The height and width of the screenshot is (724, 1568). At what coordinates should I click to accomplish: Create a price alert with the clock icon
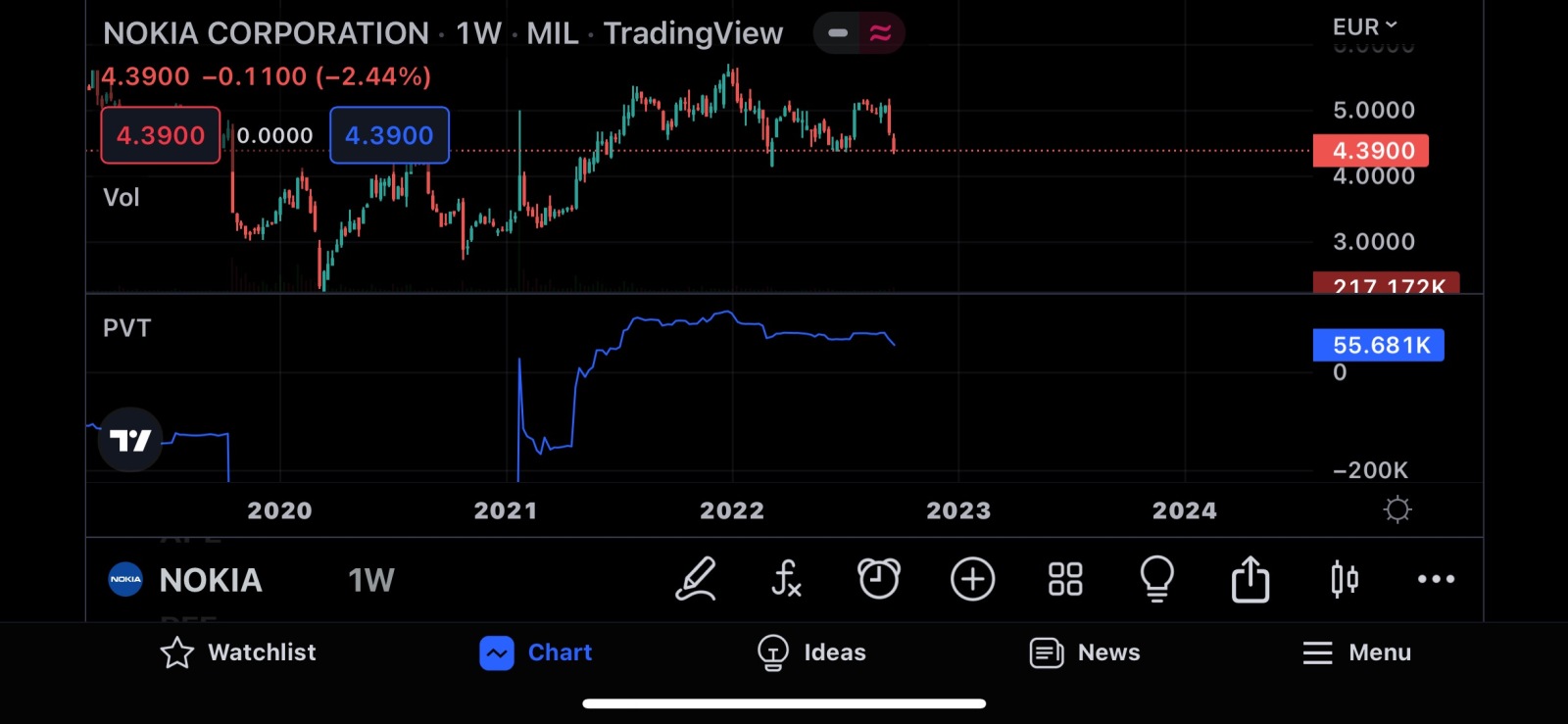[879, 579]
